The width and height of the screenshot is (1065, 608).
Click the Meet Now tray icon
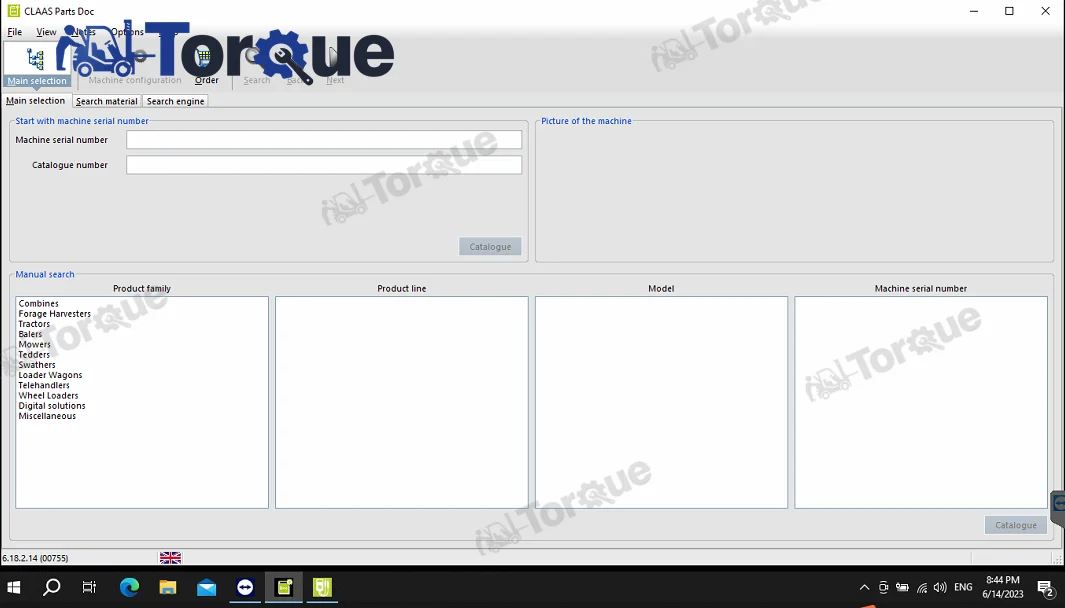click(x=883, y=588)
